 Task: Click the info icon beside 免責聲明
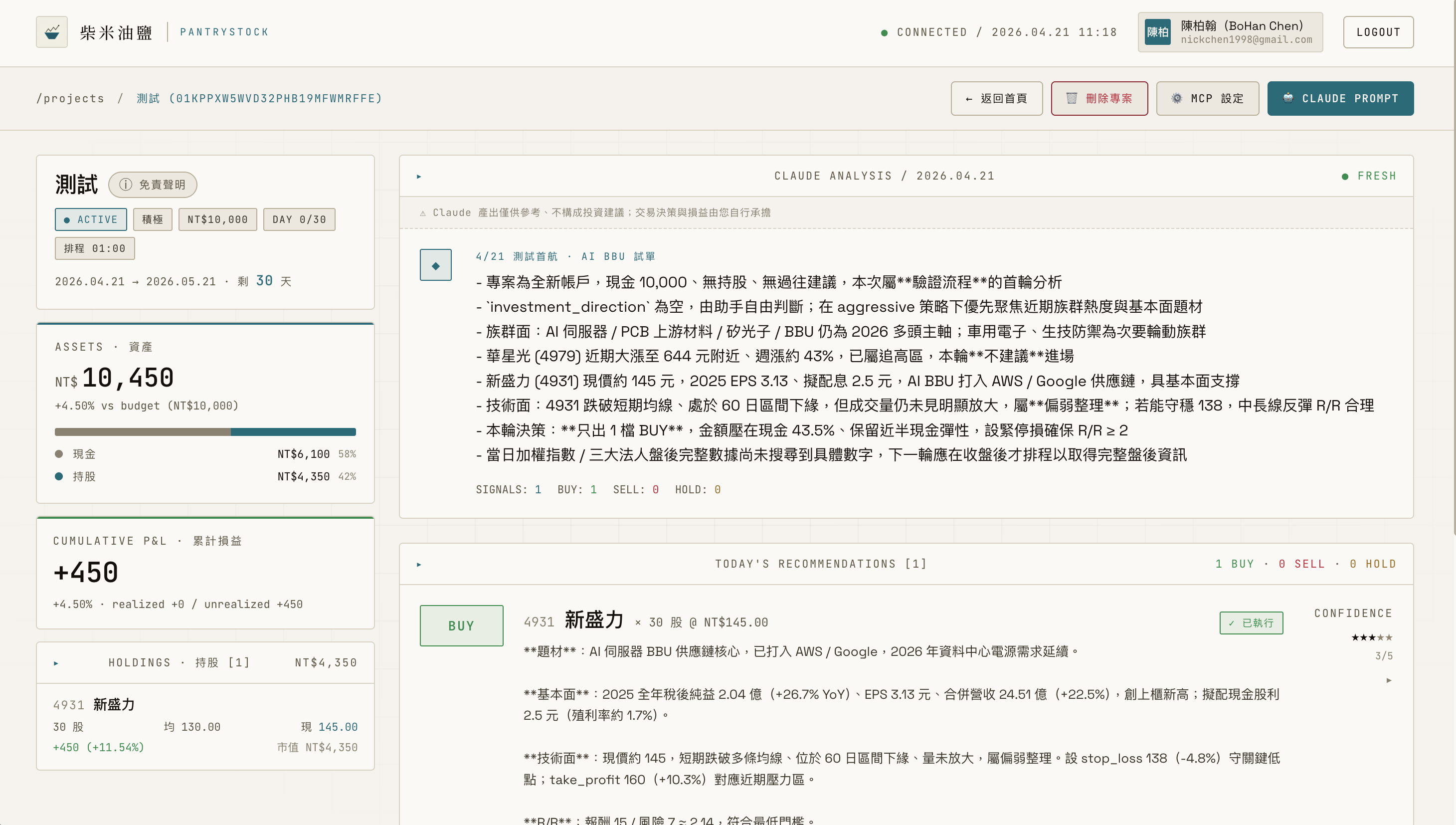[x=126, y=185]
